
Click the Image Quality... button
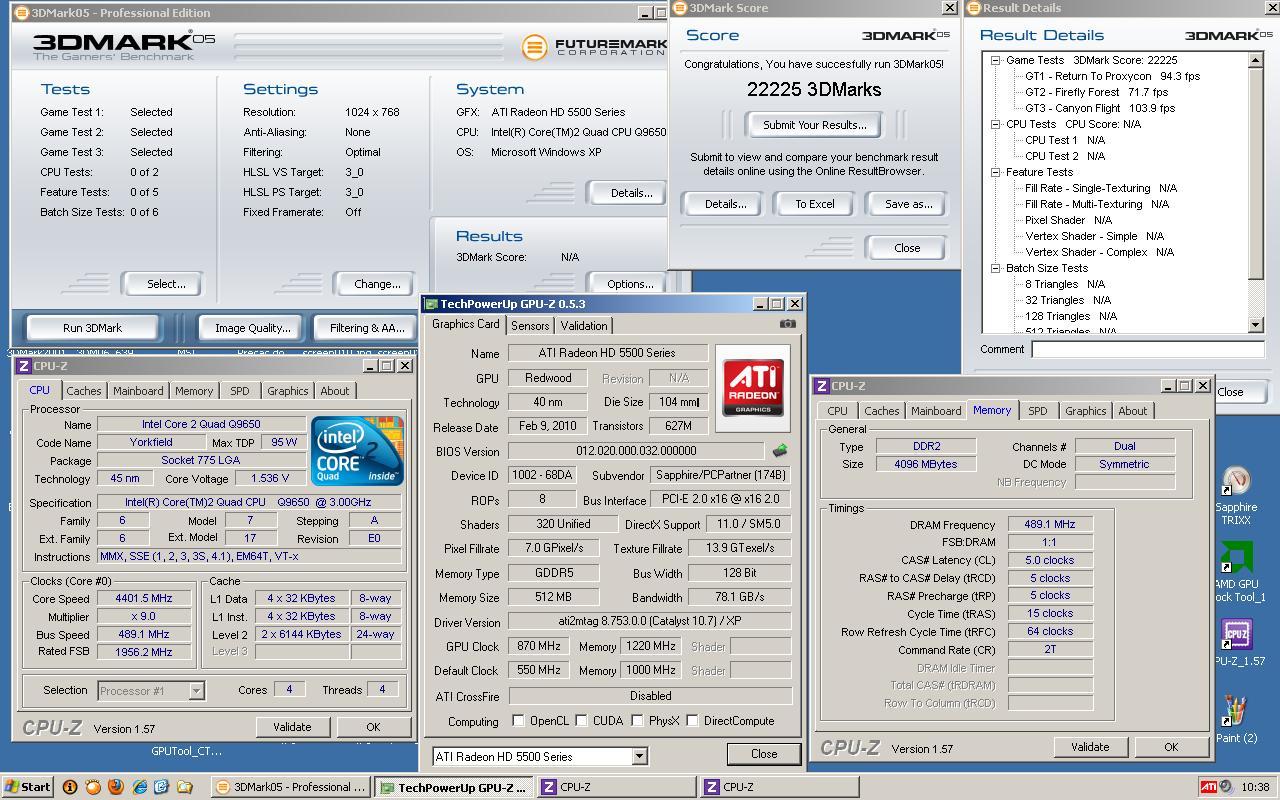253,328
